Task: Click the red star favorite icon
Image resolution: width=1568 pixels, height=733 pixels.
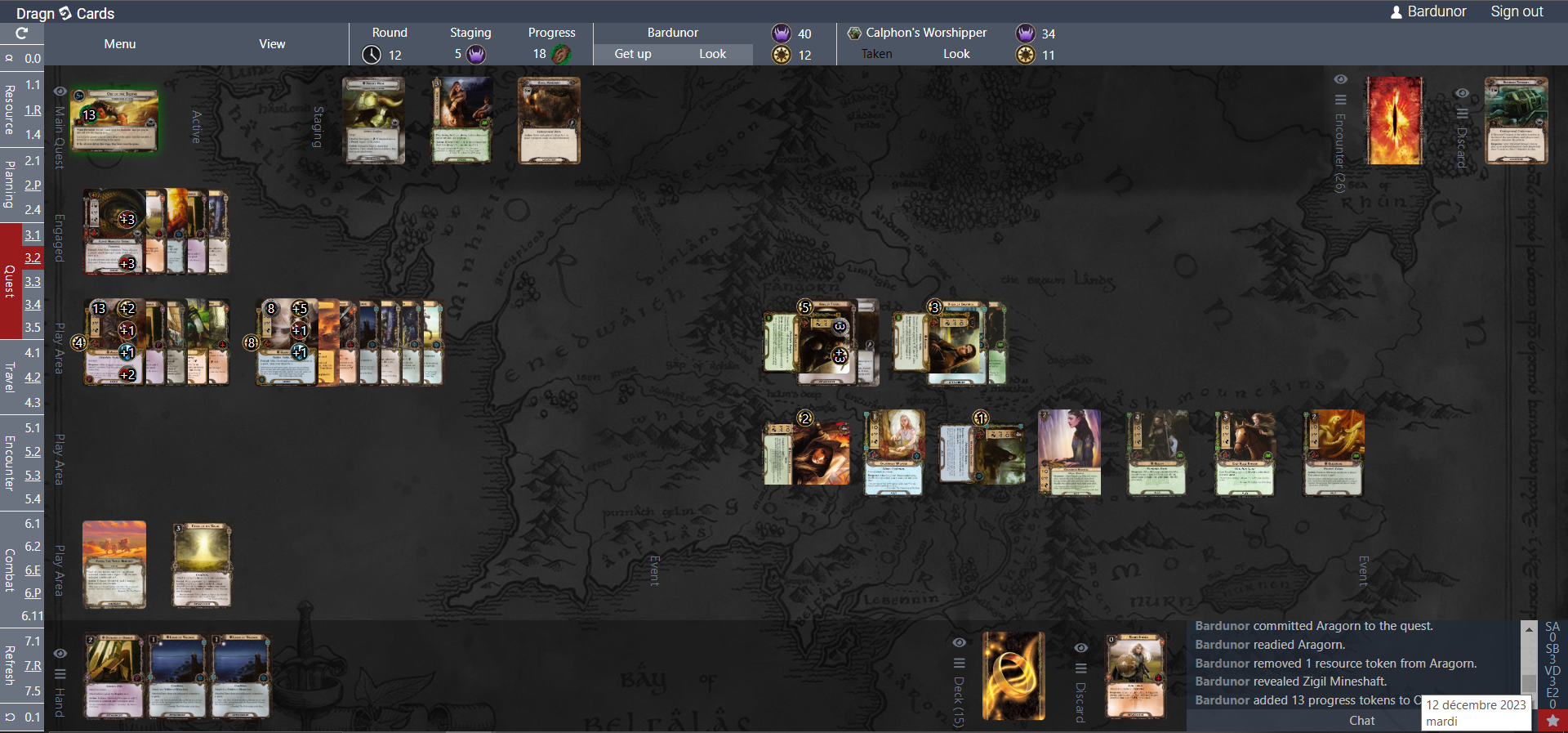Action: tap(1552, 721)
